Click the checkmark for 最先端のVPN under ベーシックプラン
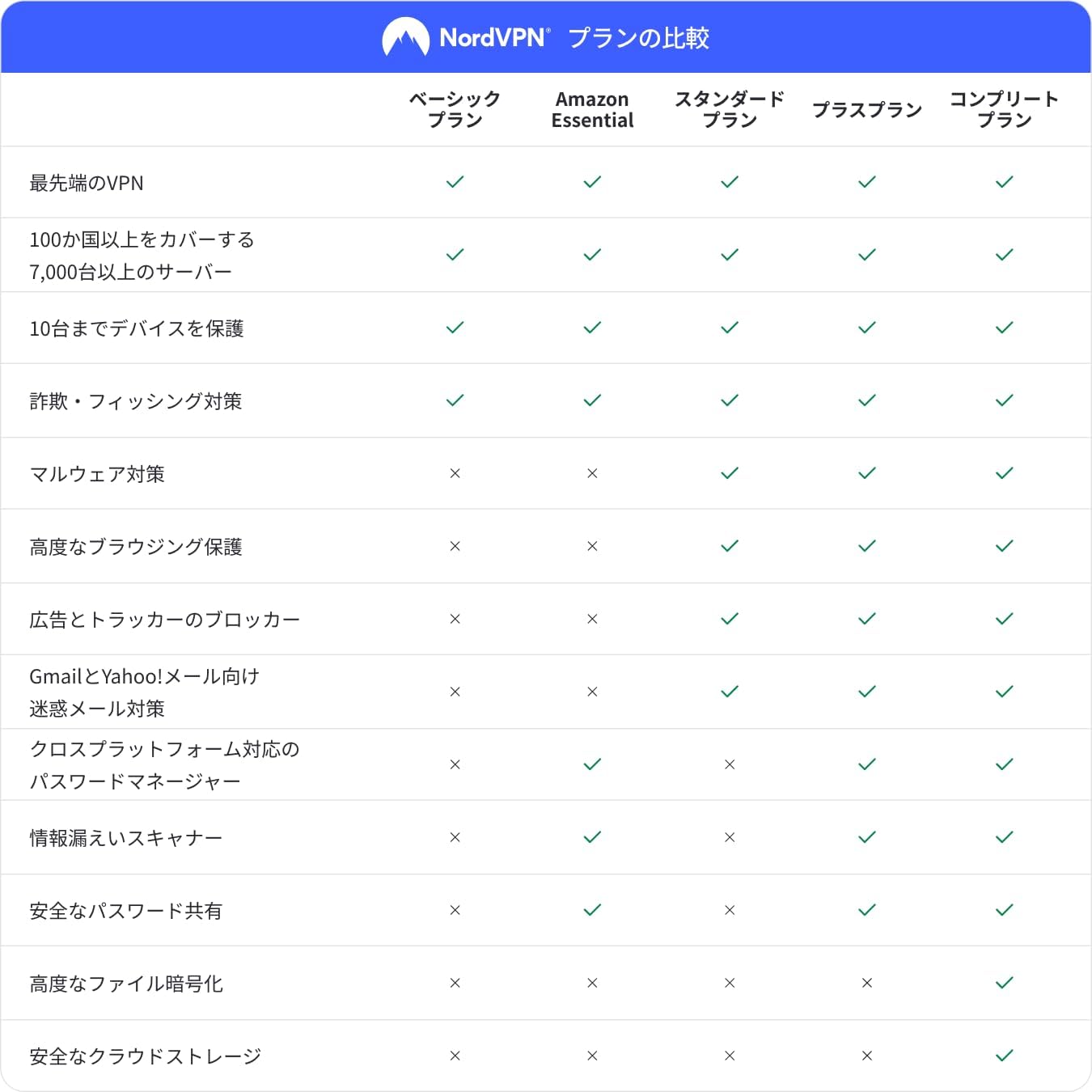The width and height of the screenshot is (1092, 1092). coord(455,182)
